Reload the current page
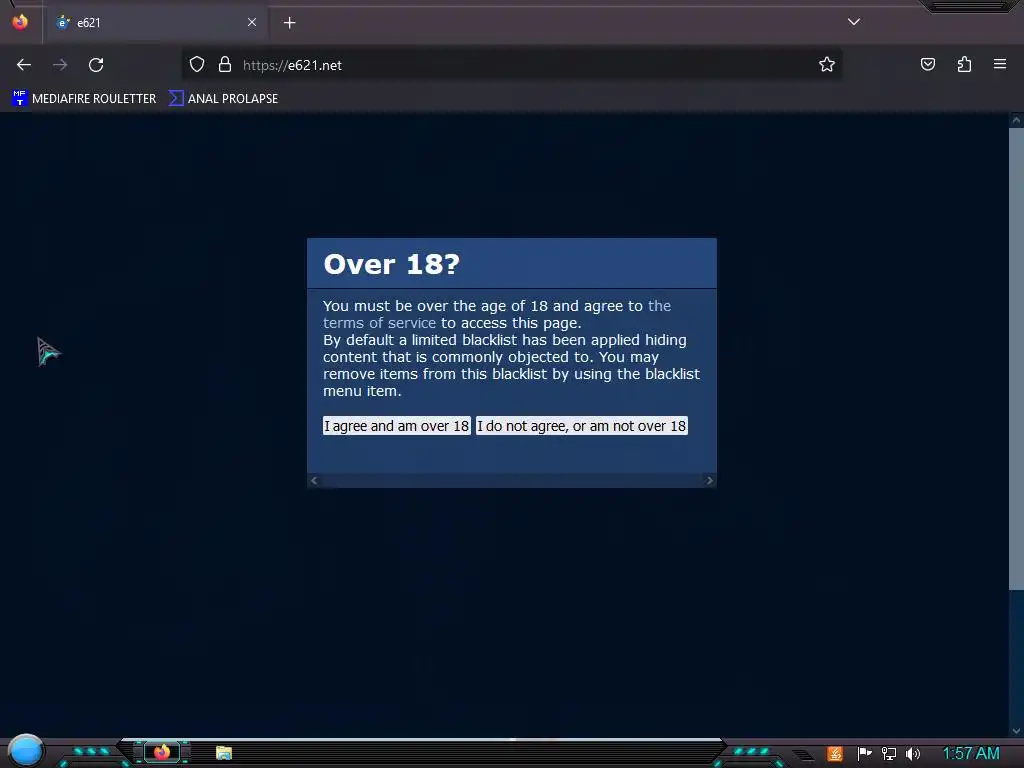Viewport: 1024px width, 768px height. pyautogui.click(x=96, y=65)
